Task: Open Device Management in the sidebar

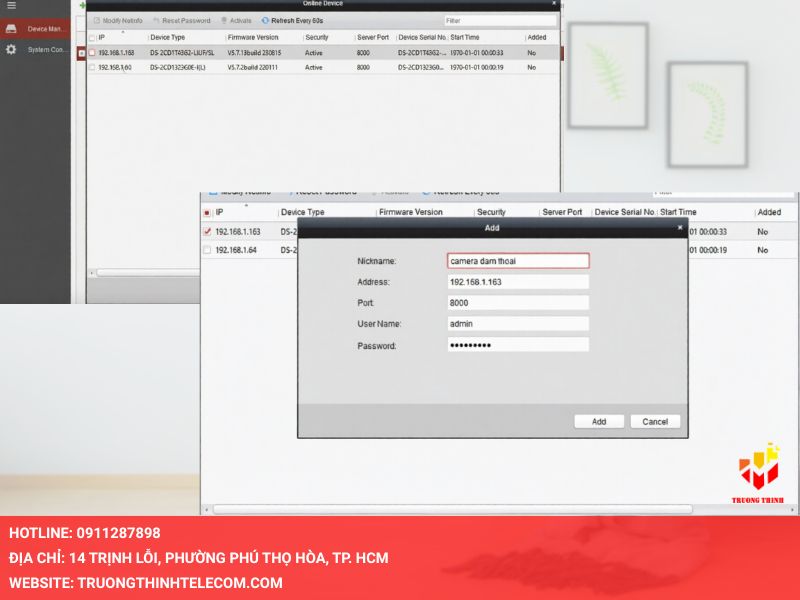Action: pos(35,29)
